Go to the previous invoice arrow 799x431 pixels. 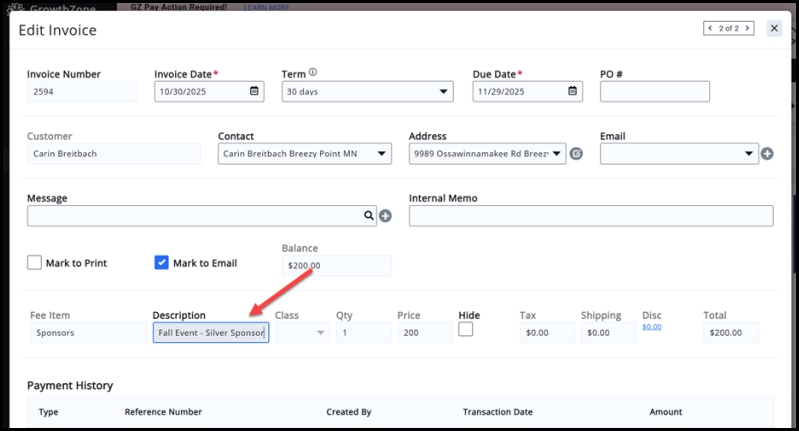[x=711, y=28]
